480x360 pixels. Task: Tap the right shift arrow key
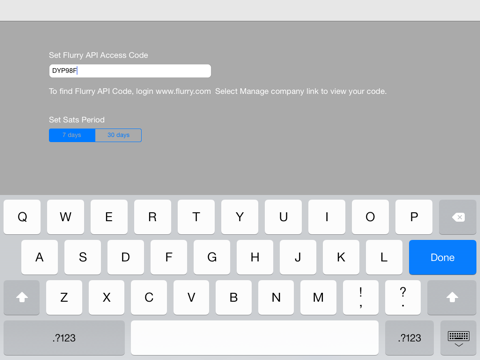click(x=452, y=297)
